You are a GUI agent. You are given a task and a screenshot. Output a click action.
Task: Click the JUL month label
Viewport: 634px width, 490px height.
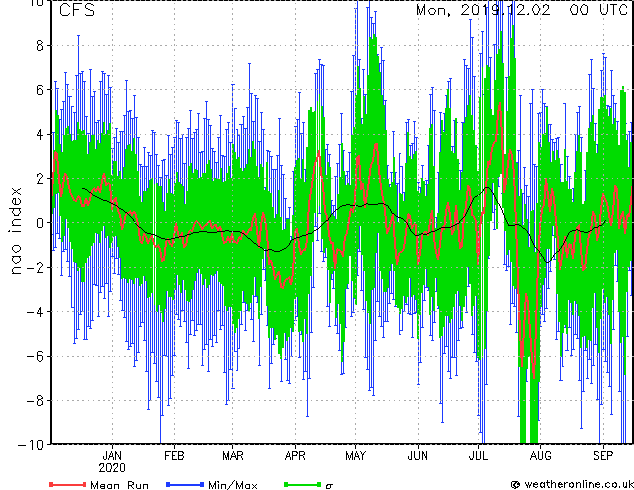(478, 456)
